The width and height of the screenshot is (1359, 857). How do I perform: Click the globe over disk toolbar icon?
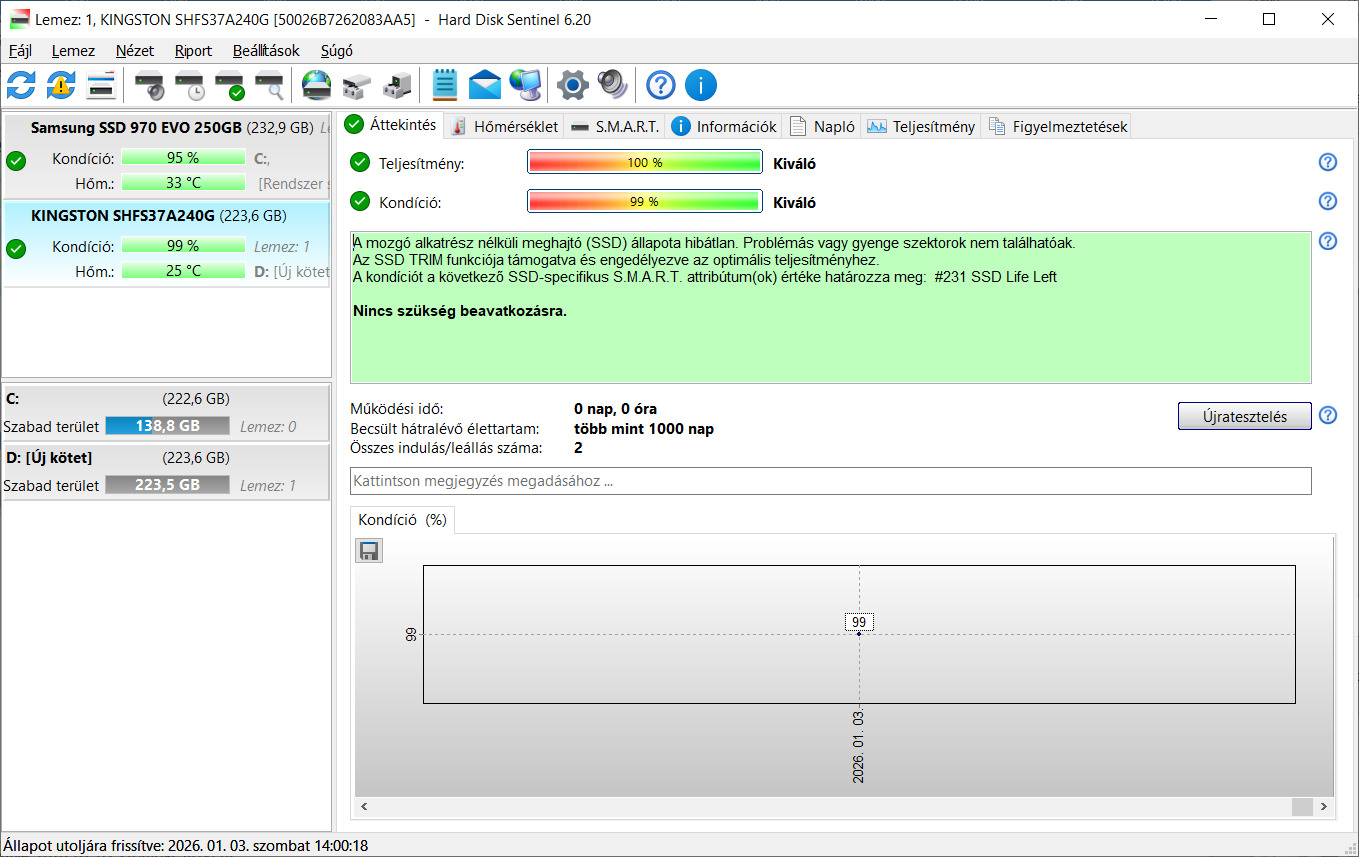pos(317,85)
